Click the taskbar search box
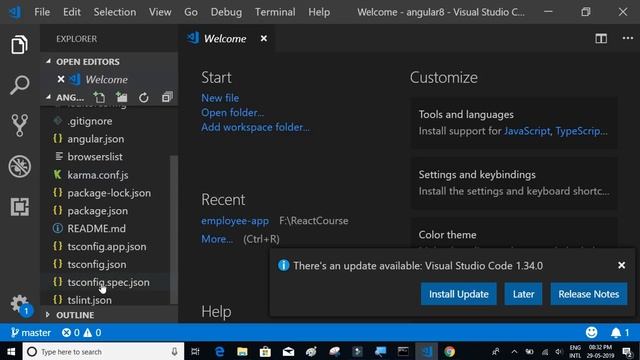640x360 pixels. [103, 351]
